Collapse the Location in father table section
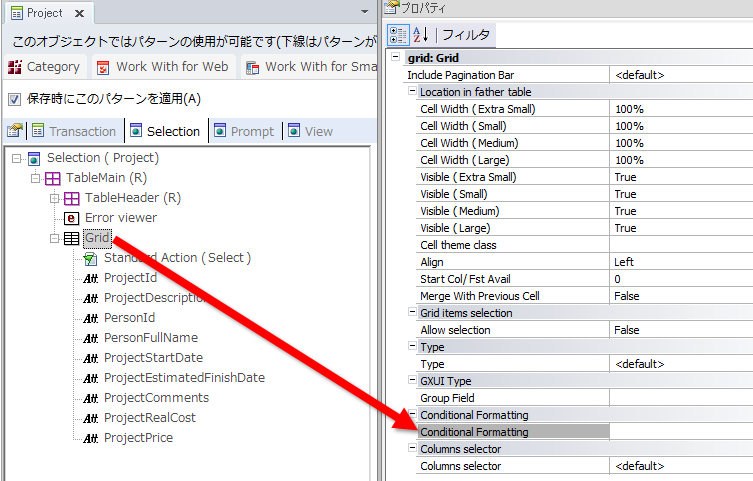The image size is (753, 481). pyautogui.click(x=411, y=92)
